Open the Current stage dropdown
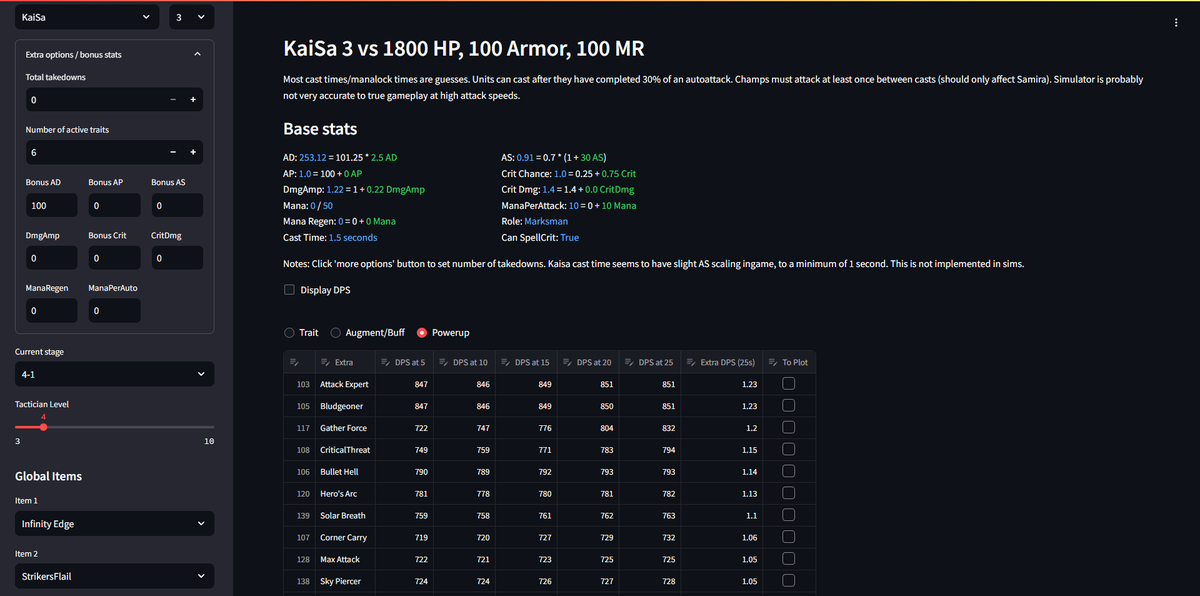Viewport: 1200px width, 596px height. 114,374
